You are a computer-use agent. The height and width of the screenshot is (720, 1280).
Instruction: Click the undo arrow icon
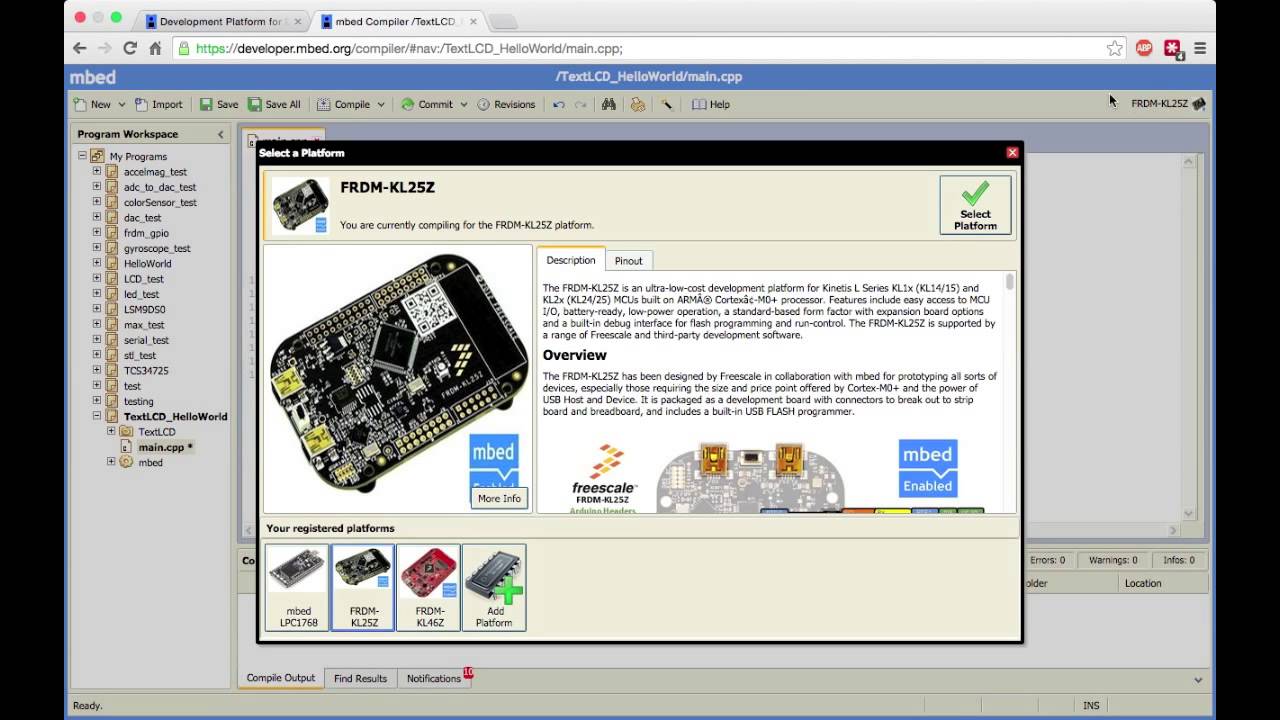(559, 104)
